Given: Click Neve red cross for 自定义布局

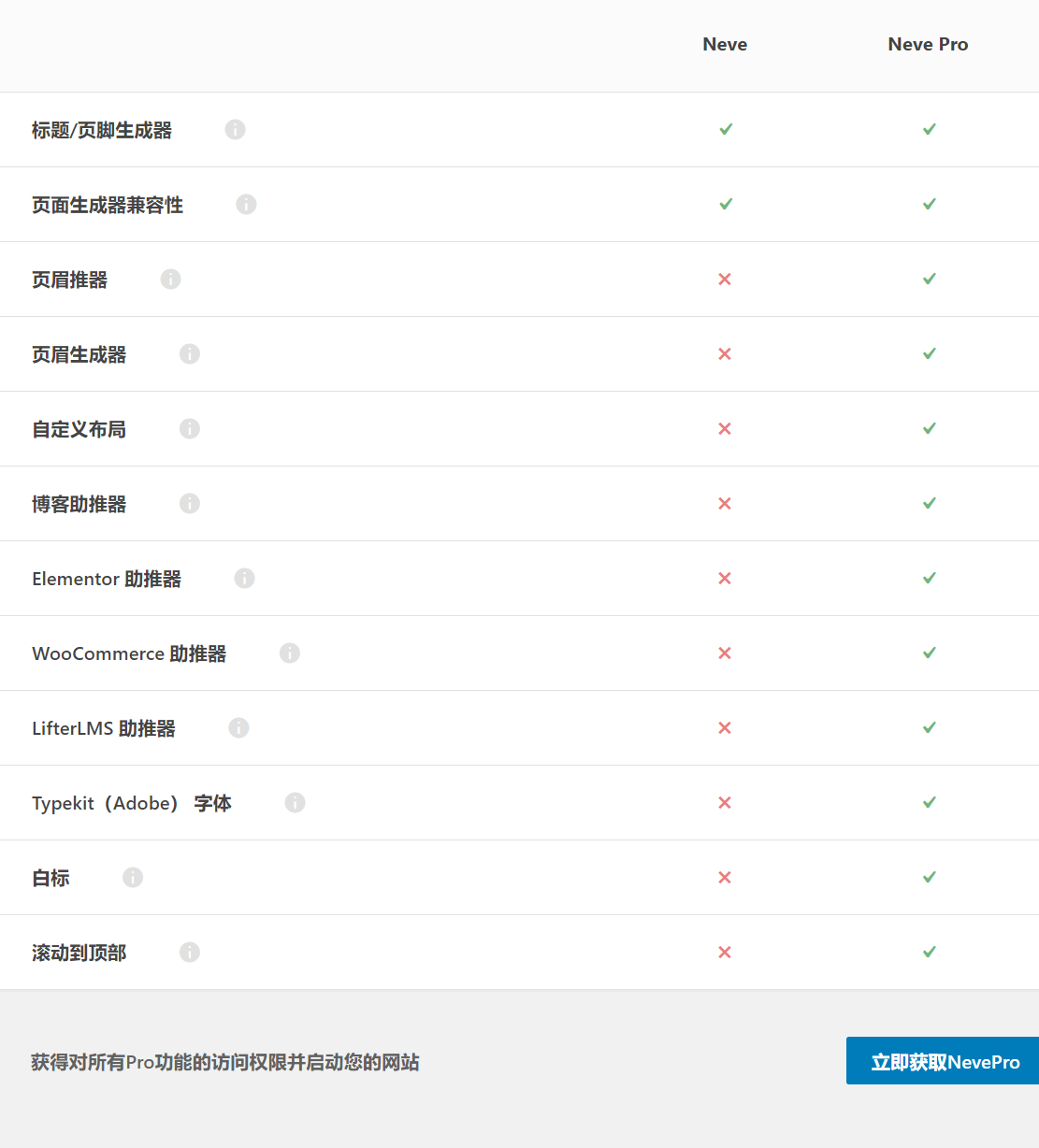Looking at the screenshot, I should click(x=725, y=428).
